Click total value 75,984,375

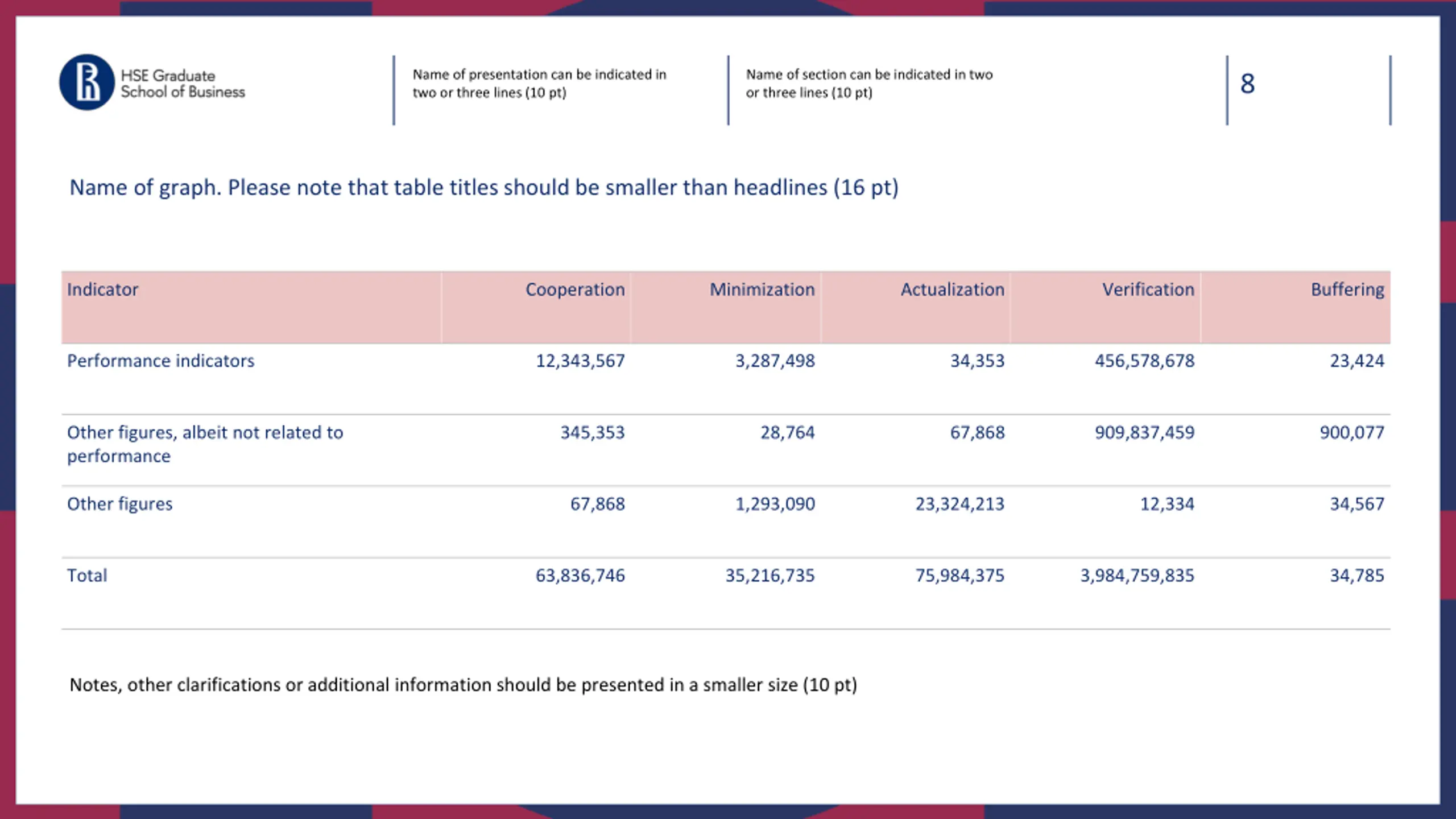click(959, 576)
